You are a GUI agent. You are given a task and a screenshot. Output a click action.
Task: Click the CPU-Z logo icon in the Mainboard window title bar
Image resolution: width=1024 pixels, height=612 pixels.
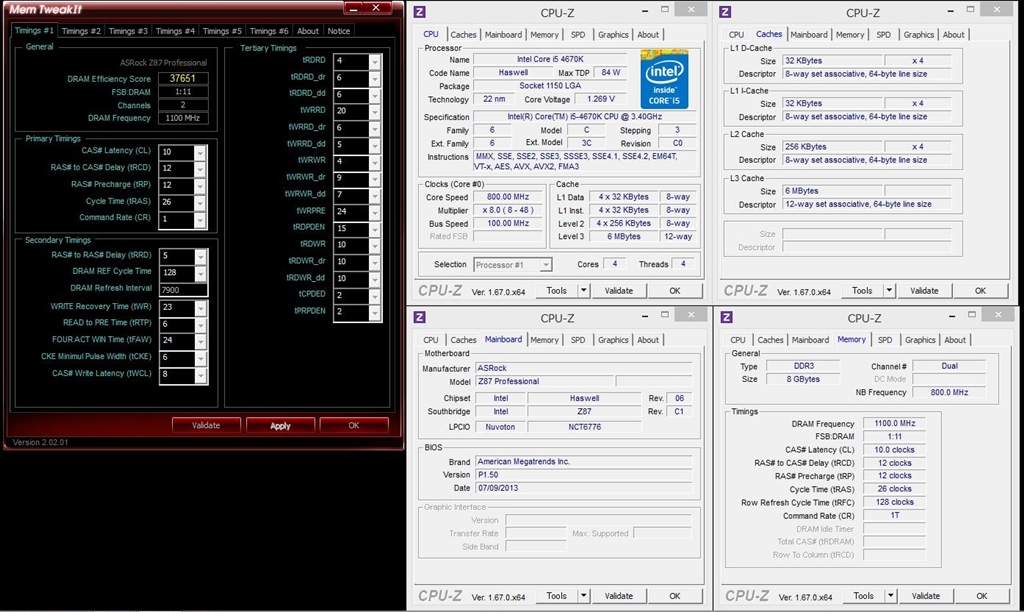(420, 317)
